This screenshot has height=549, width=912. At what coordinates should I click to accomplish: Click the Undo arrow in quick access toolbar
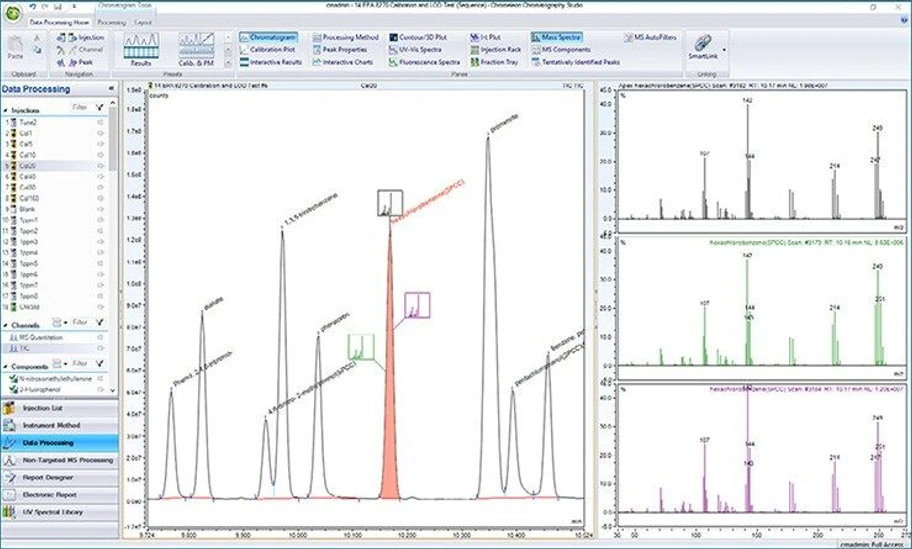tap(33, 6)
